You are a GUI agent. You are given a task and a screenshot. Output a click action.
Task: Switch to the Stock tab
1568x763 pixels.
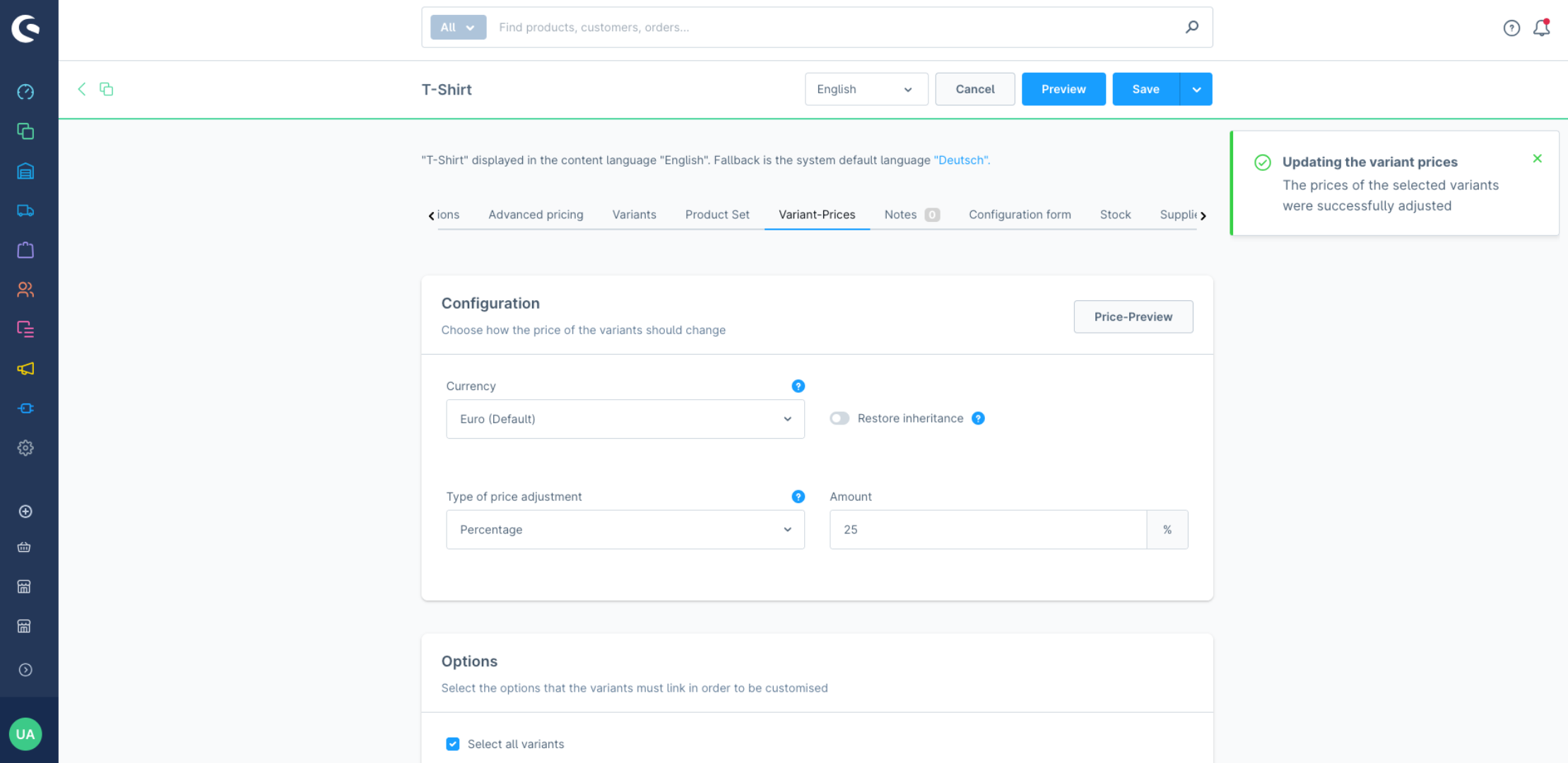(x=1115, y=214)
